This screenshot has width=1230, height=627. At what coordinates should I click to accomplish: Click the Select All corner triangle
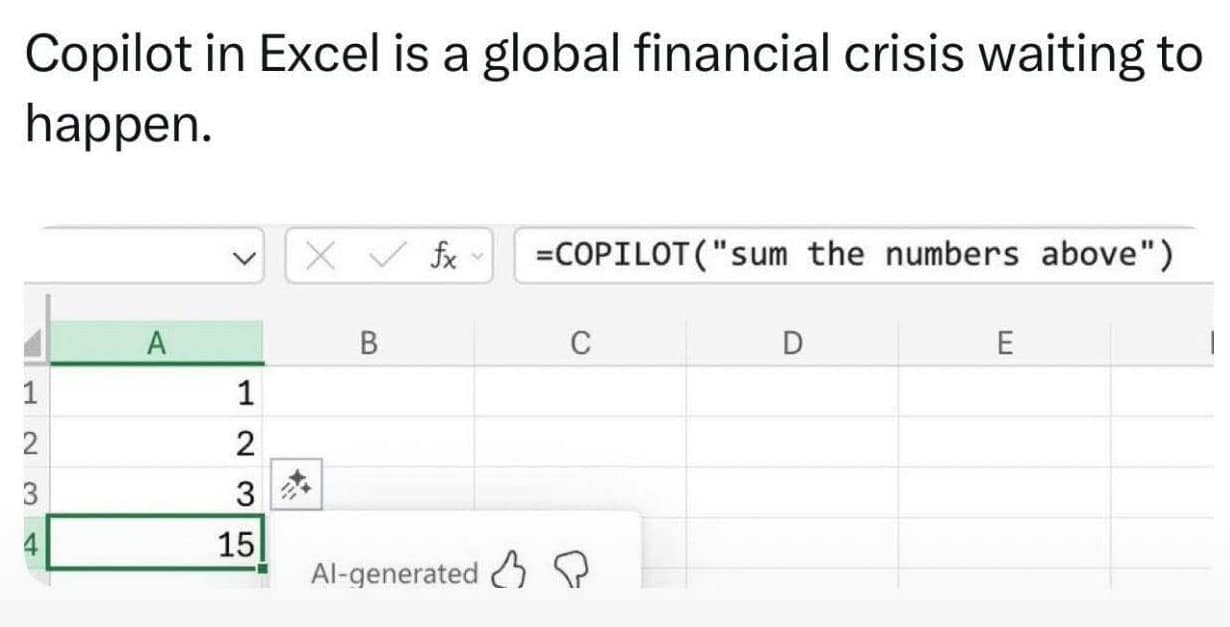(x=33, y=343)
